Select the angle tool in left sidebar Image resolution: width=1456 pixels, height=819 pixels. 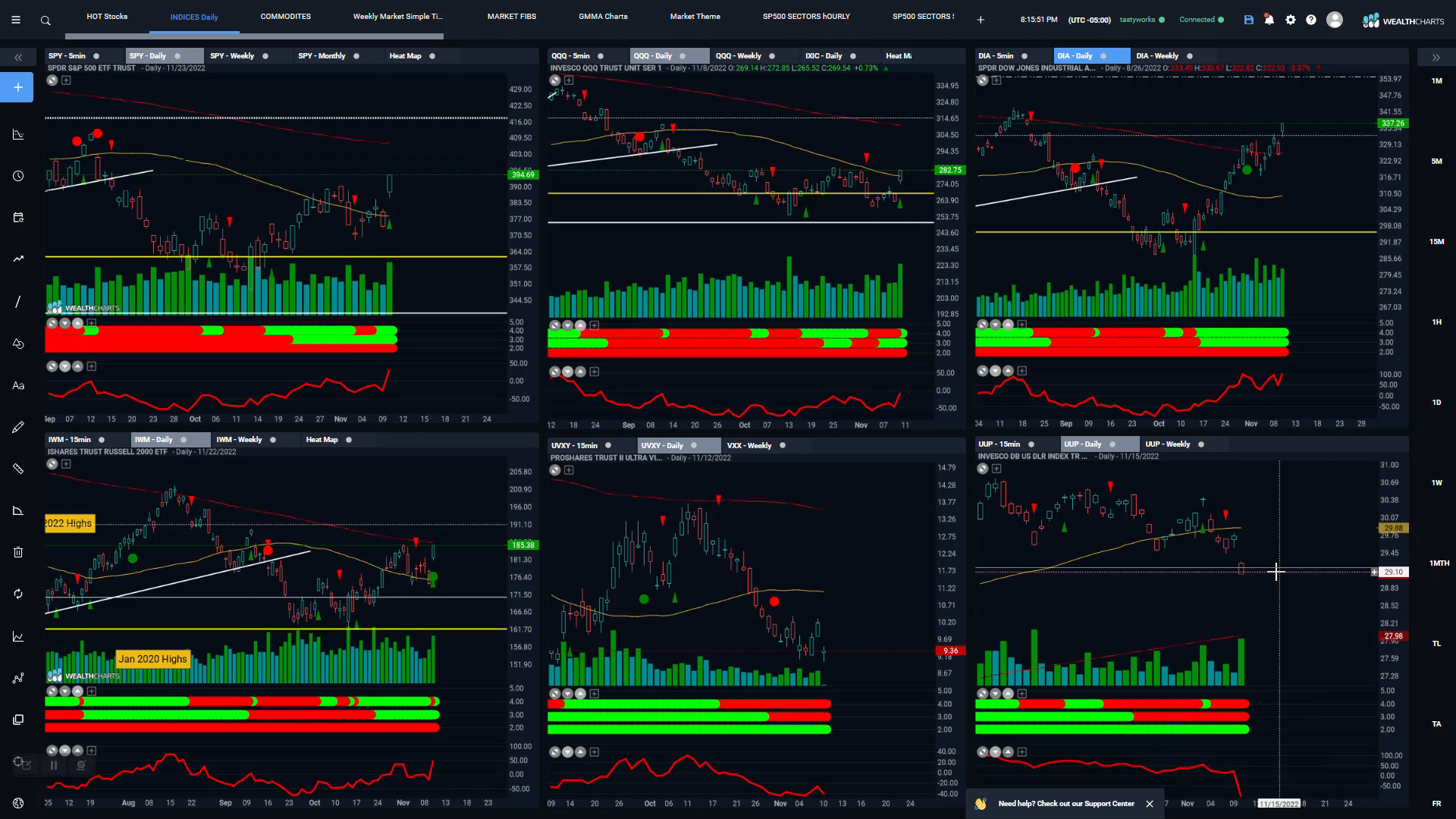[x=18, y=510]
